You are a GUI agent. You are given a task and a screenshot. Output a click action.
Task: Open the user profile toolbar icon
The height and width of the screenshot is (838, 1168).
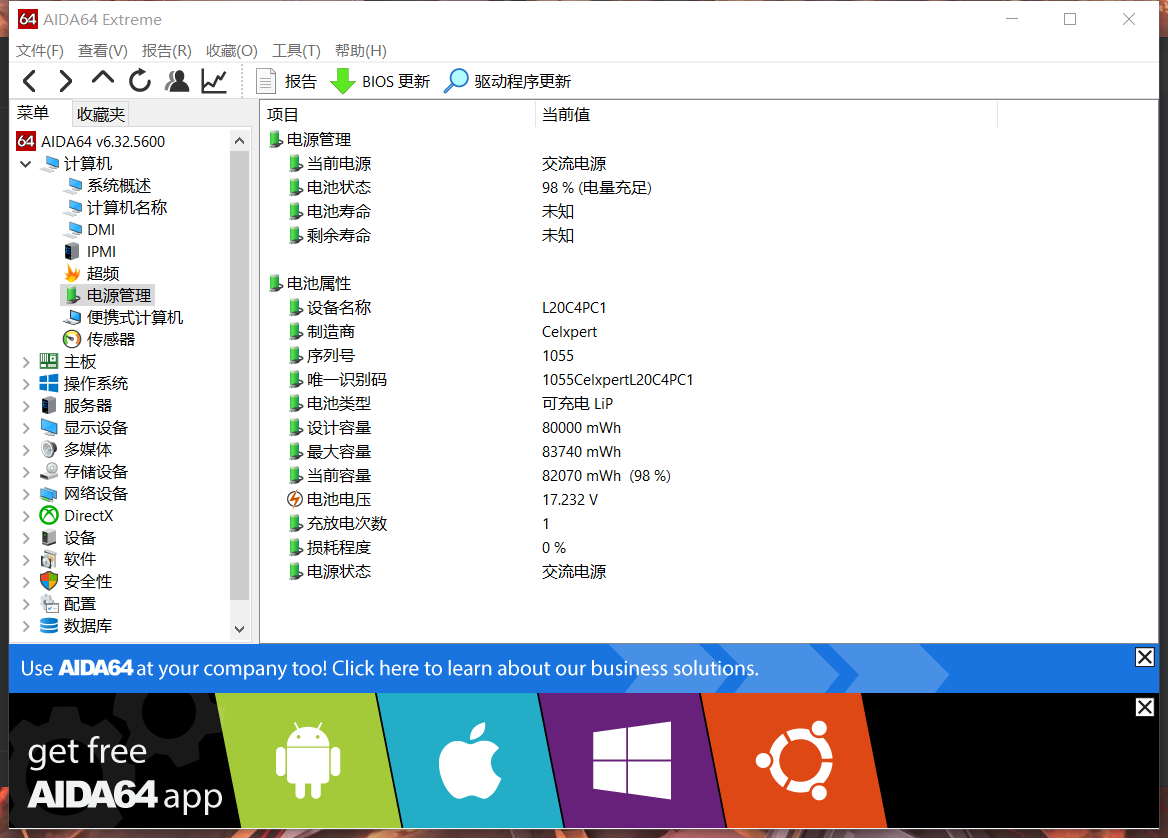click(x=177, y=80)
